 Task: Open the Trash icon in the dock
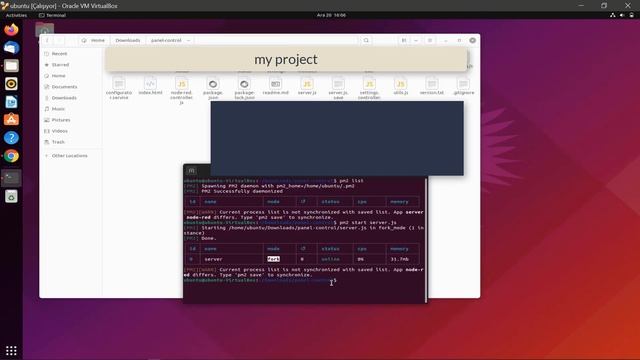coord(11,196)
